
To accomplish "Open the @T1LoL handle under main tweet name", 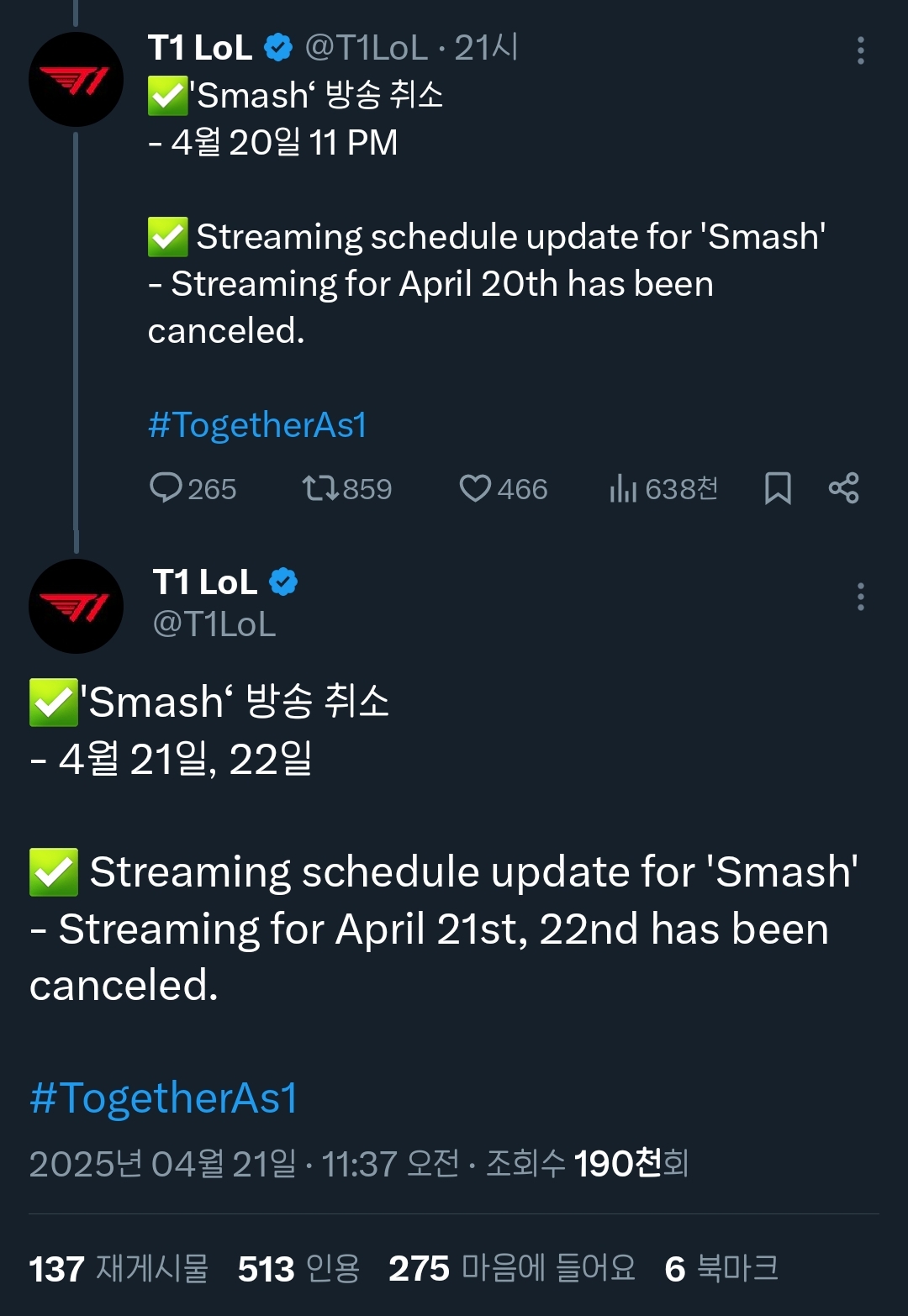I will pyautogui.click(x=214, y=624).
